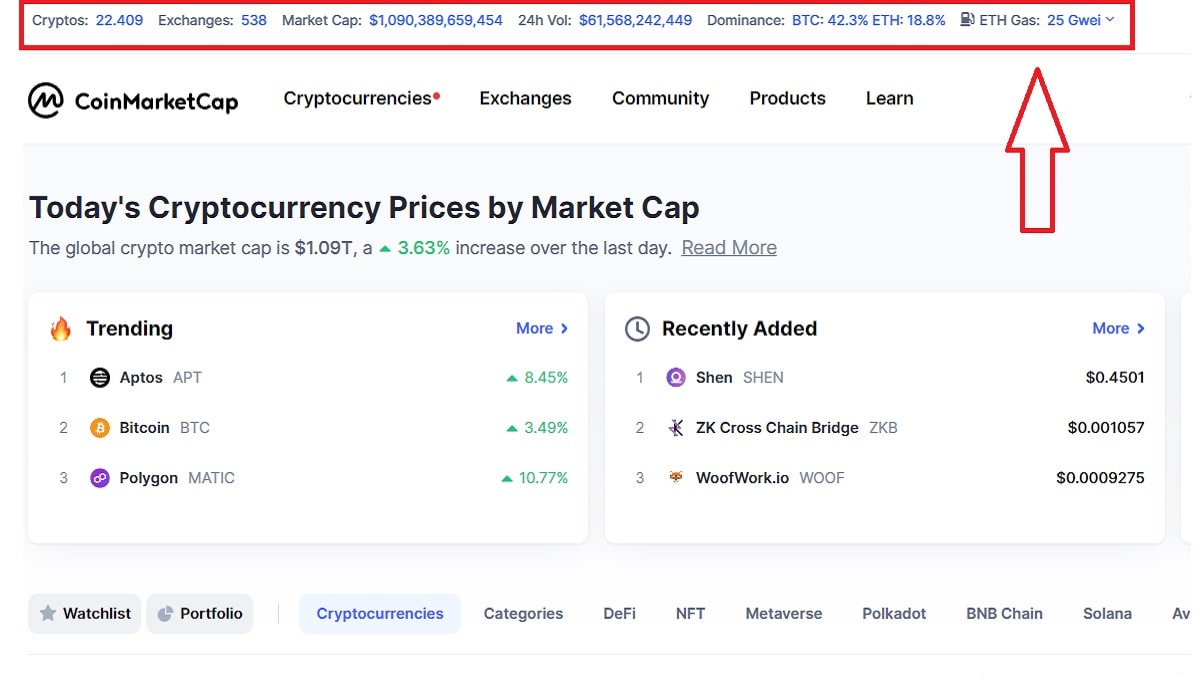
Task: Open the Products menu
Action: click(x=787, y=98)
